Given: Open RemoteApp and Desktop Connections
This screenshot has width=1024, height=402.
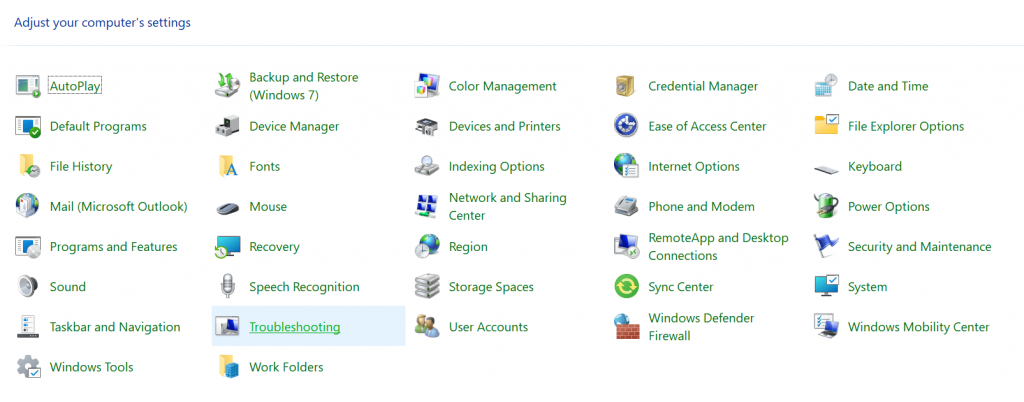Looking at the screenshot, I should (718, 247).
